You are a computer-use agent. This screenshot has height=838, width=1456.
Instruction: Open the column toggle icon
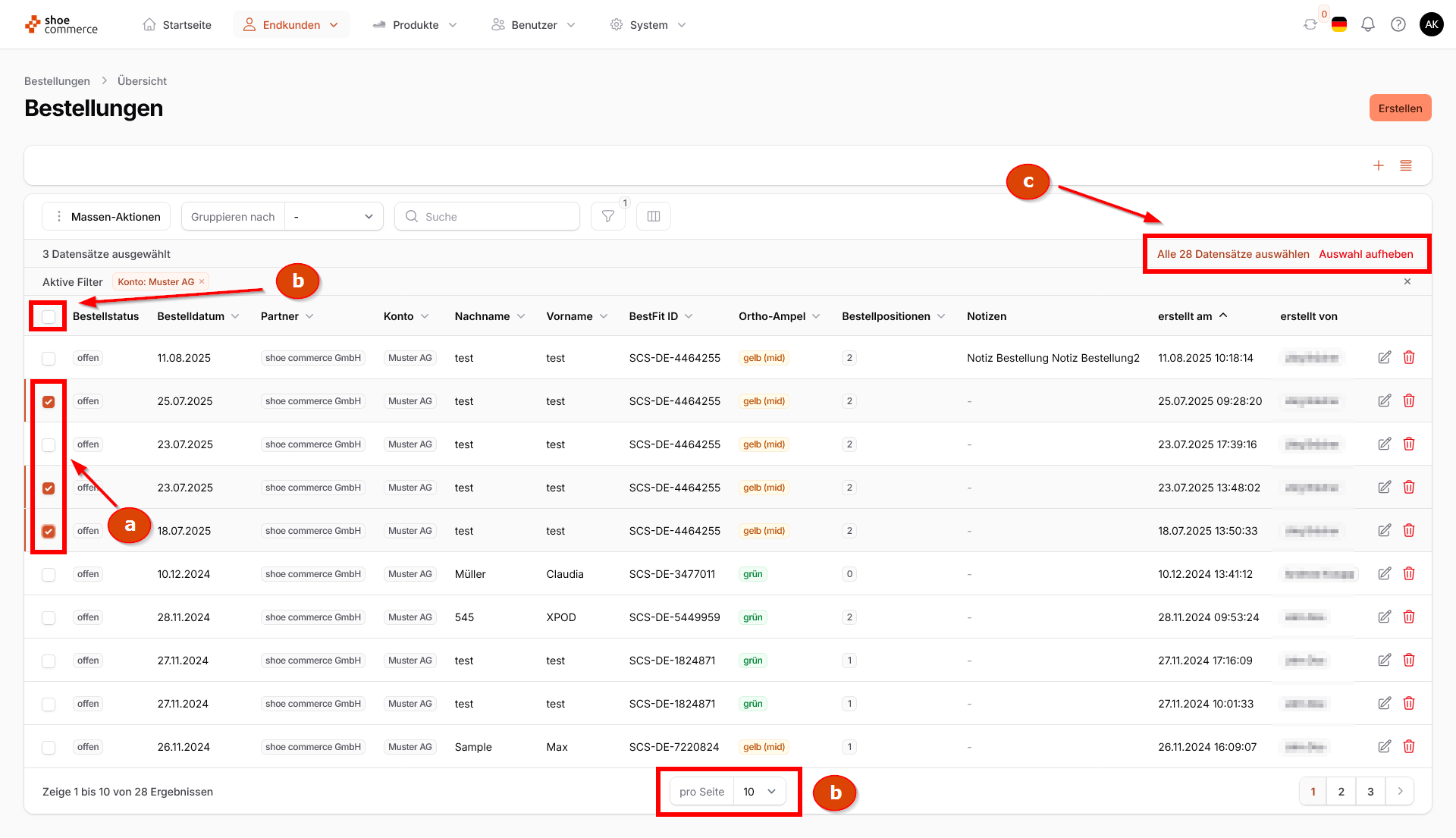pyautogui.click(x=653, y=217)
